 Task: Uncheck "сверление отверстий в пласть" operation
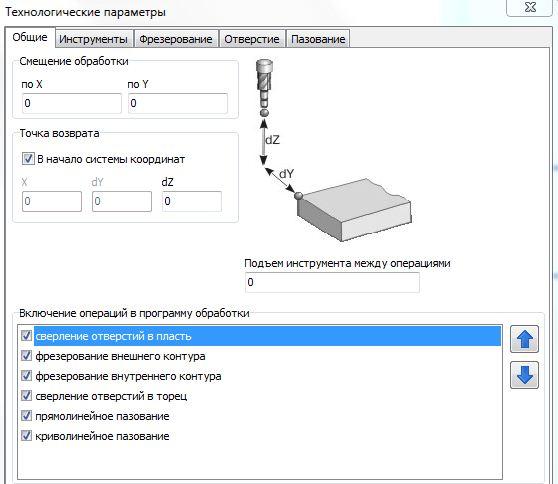point(26,336)
